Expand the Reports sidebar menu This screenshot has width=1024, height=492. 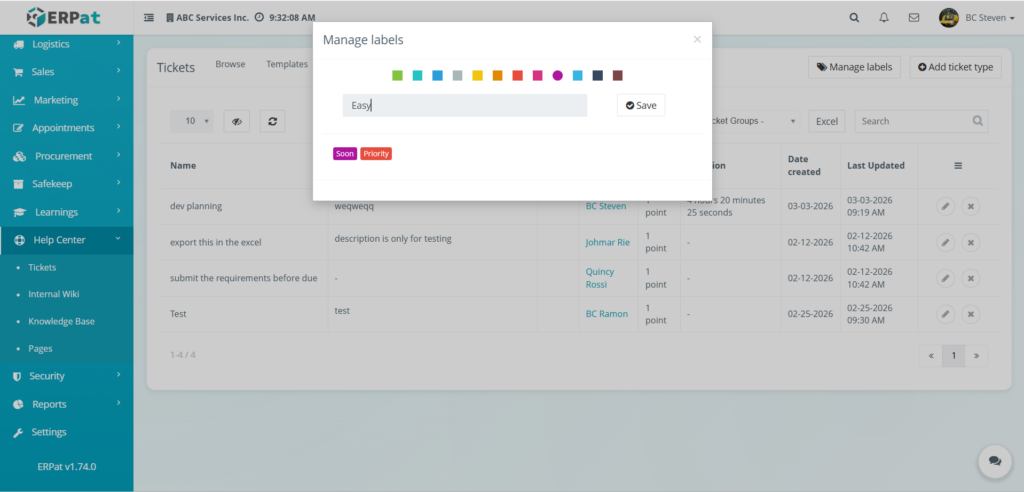(67, 404)
